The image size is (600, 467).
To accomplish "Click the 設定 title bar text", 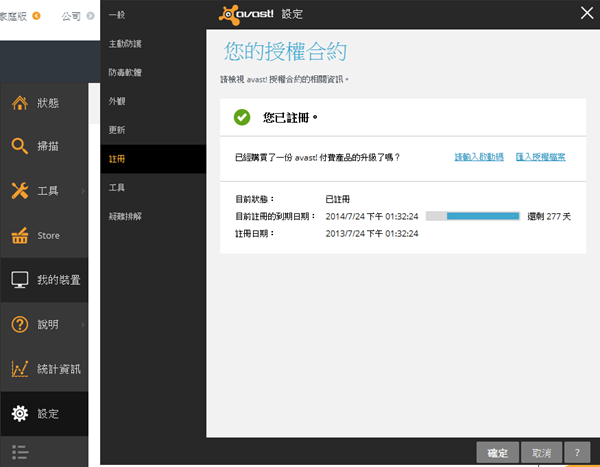I will 292,14.
